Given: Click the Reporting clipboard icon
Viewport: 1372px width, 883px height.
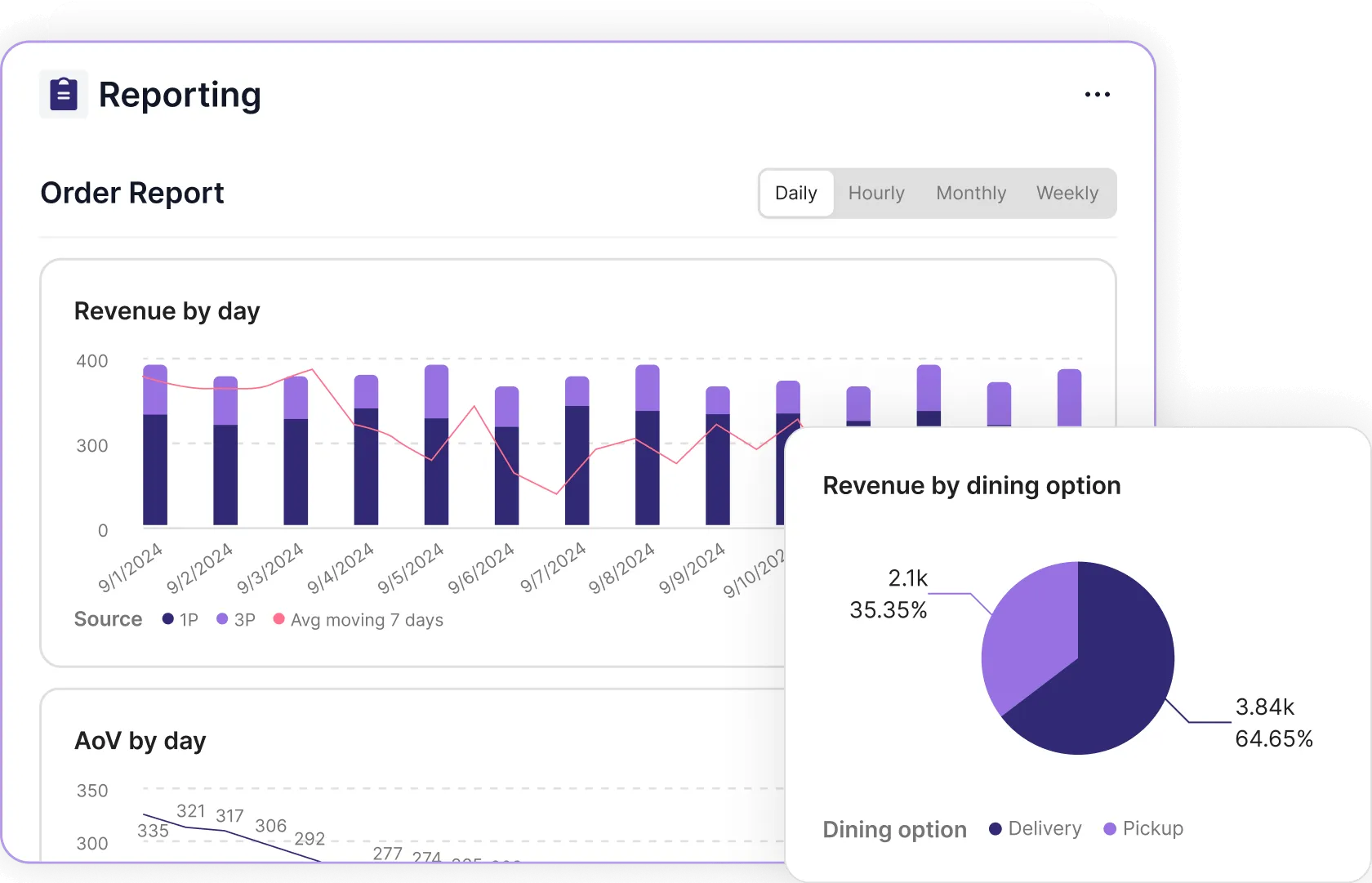Looking at the screenshot, I should tap(64, 95).
